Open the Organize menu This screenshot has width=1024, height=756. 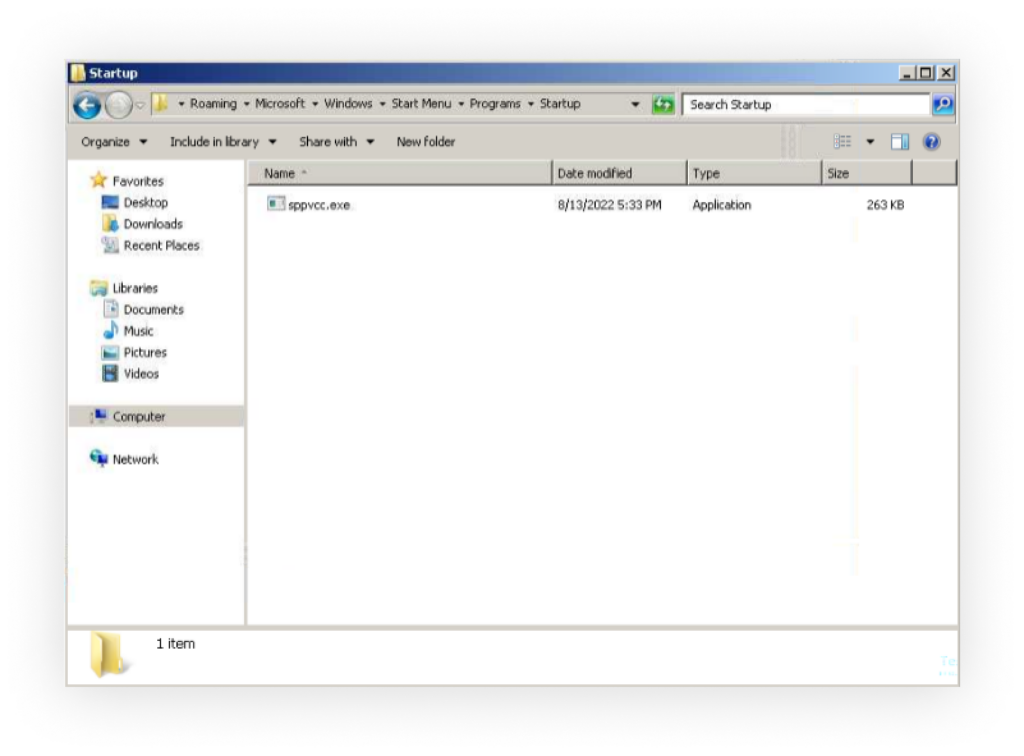pyautogui.click(x=114, y=142)
